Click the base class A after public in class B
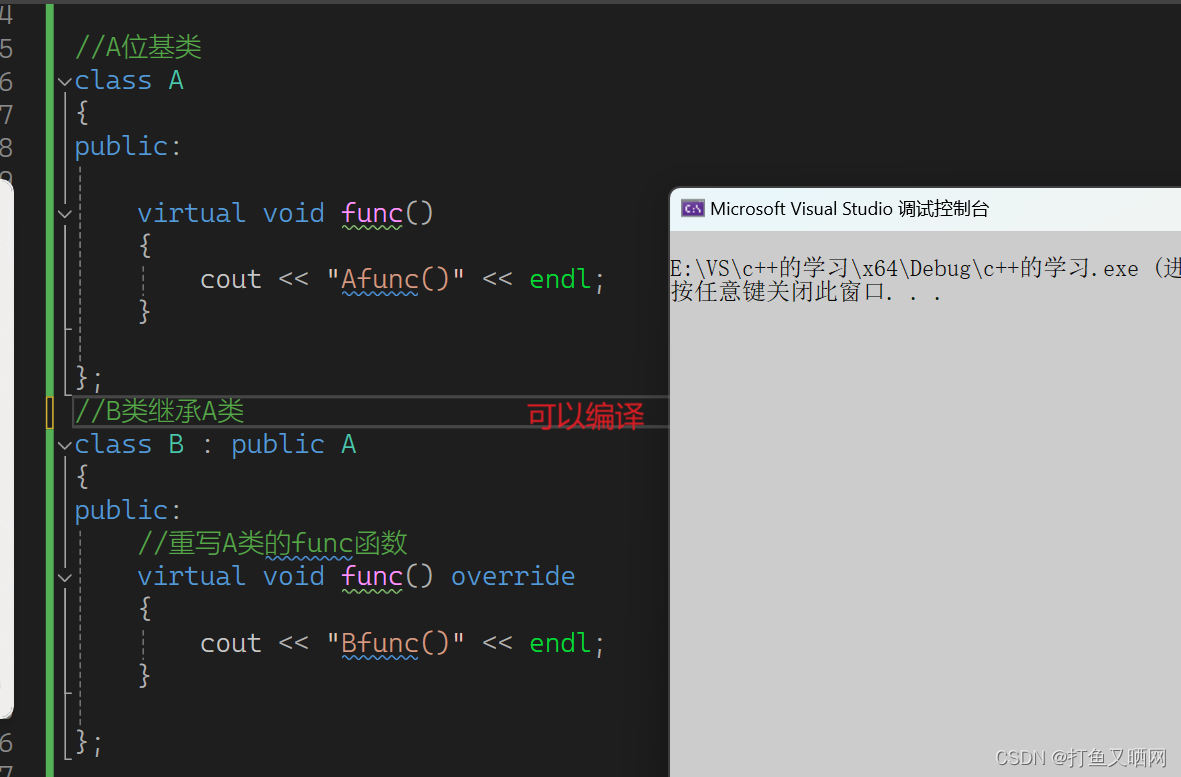This screenshot has height=777, width=1181. coord(348,444)
